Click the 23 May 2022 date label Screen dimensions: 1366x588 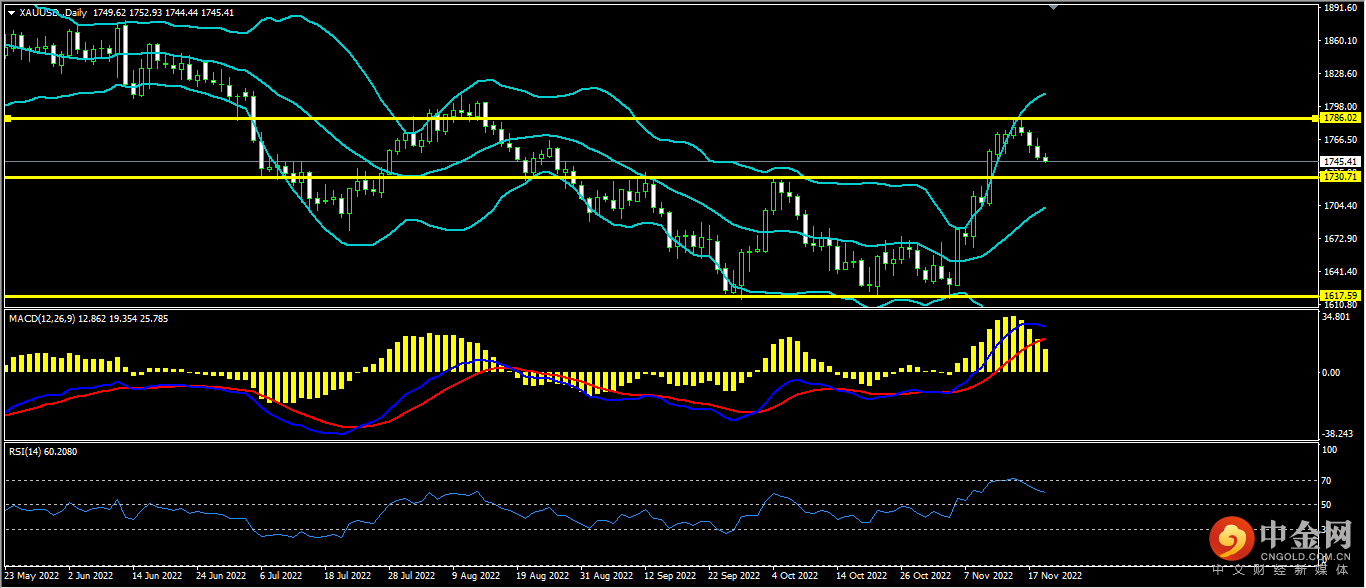pos(32,576)
